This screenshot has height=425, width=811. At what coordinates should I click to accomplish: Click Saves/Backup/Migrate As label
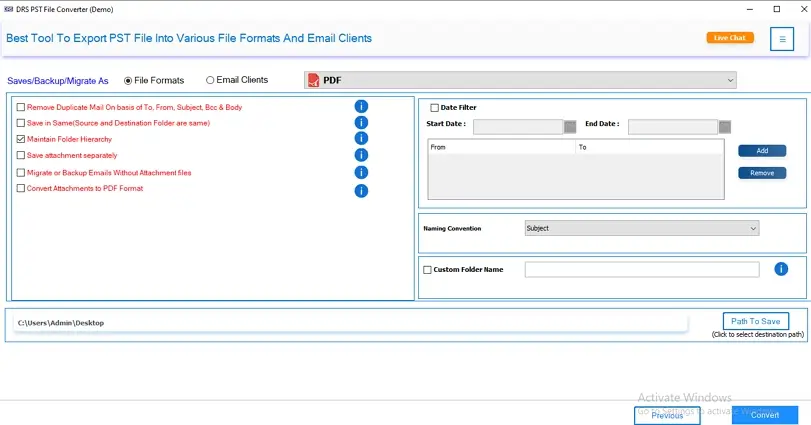(x=58, y=81)
